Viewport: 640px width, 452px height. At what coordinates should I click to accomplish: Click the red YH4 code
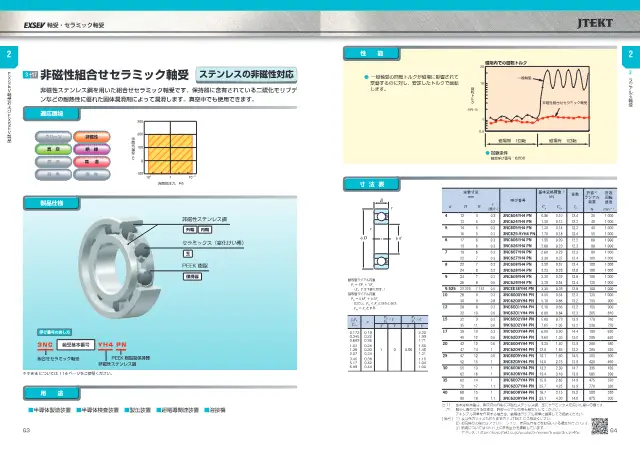pyautogui.click(x=105, y=345)
